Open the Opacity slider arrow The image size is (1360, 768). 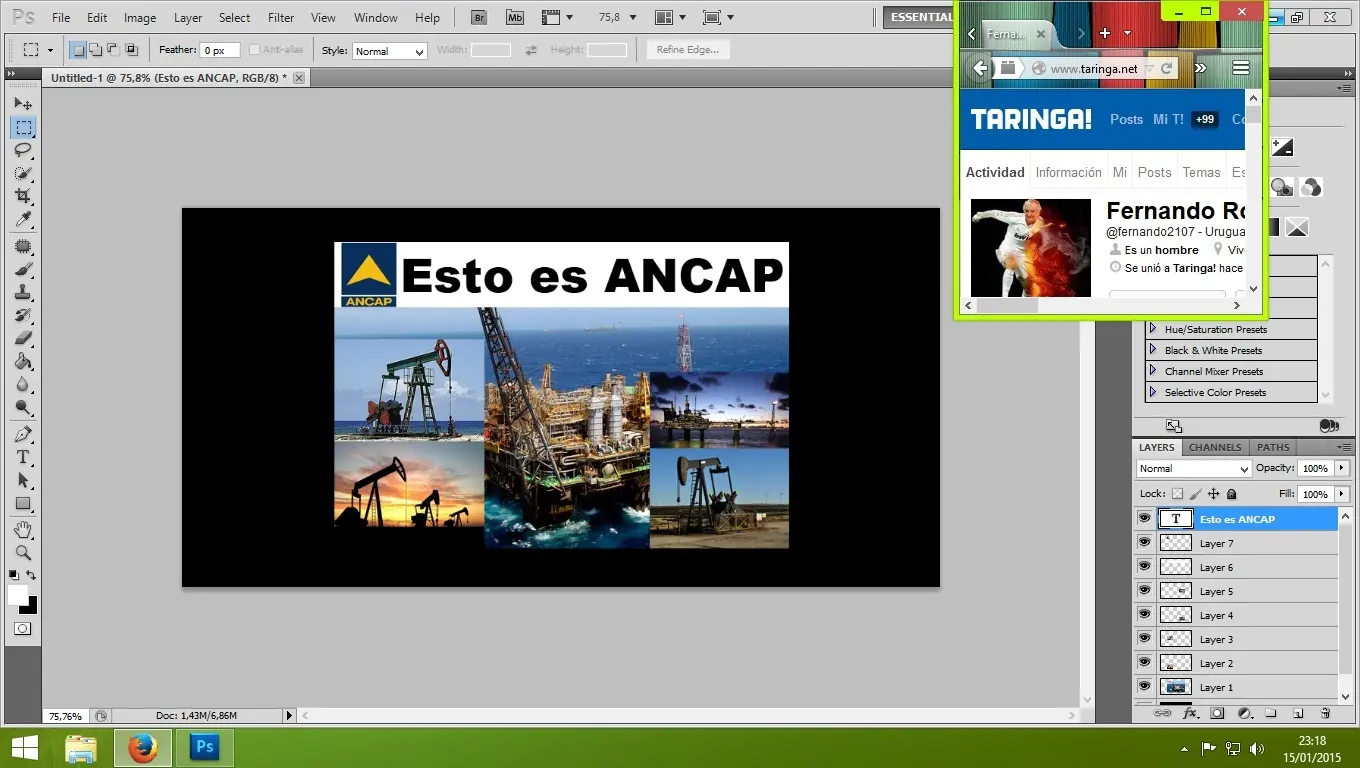[1341, 468]
